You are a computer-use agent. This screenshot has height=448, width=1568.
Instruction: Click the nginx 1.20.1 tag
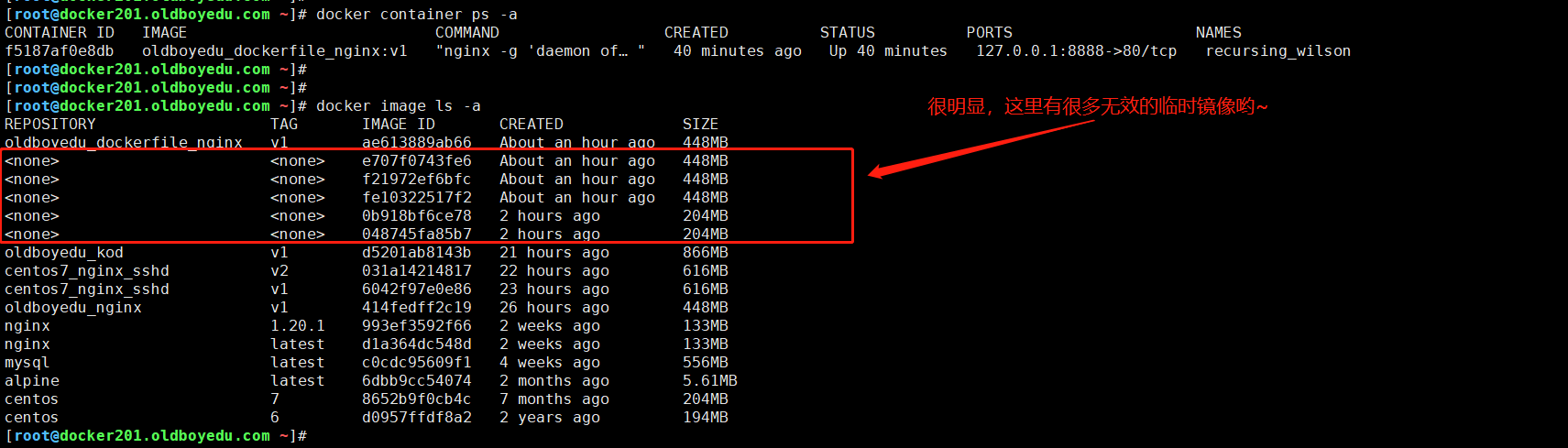tap(297, 326)
